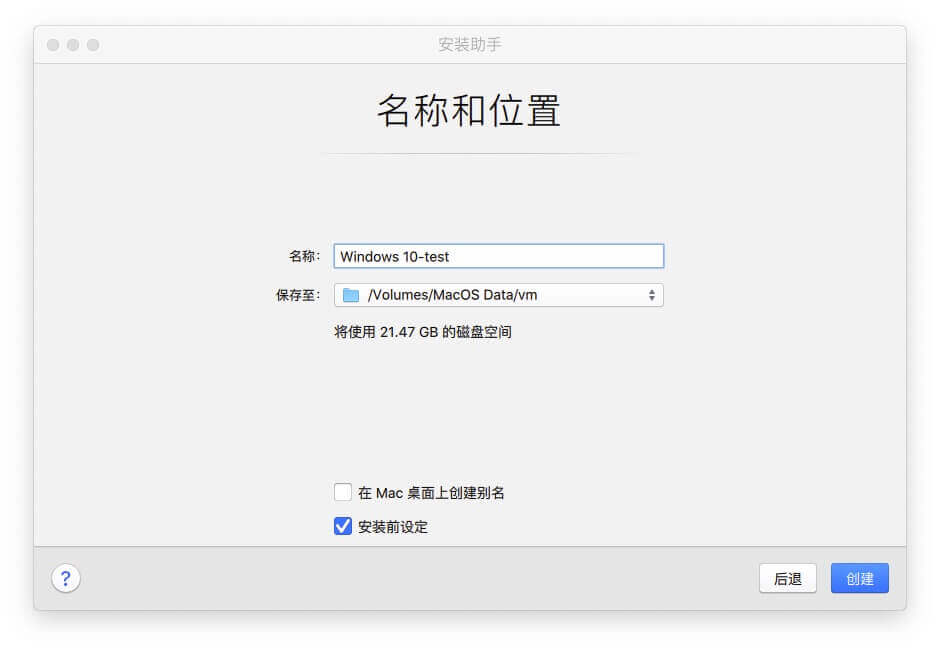Click the 名称 text field
The height and width of the screenshot is (652, 940).
click(499, 256)
